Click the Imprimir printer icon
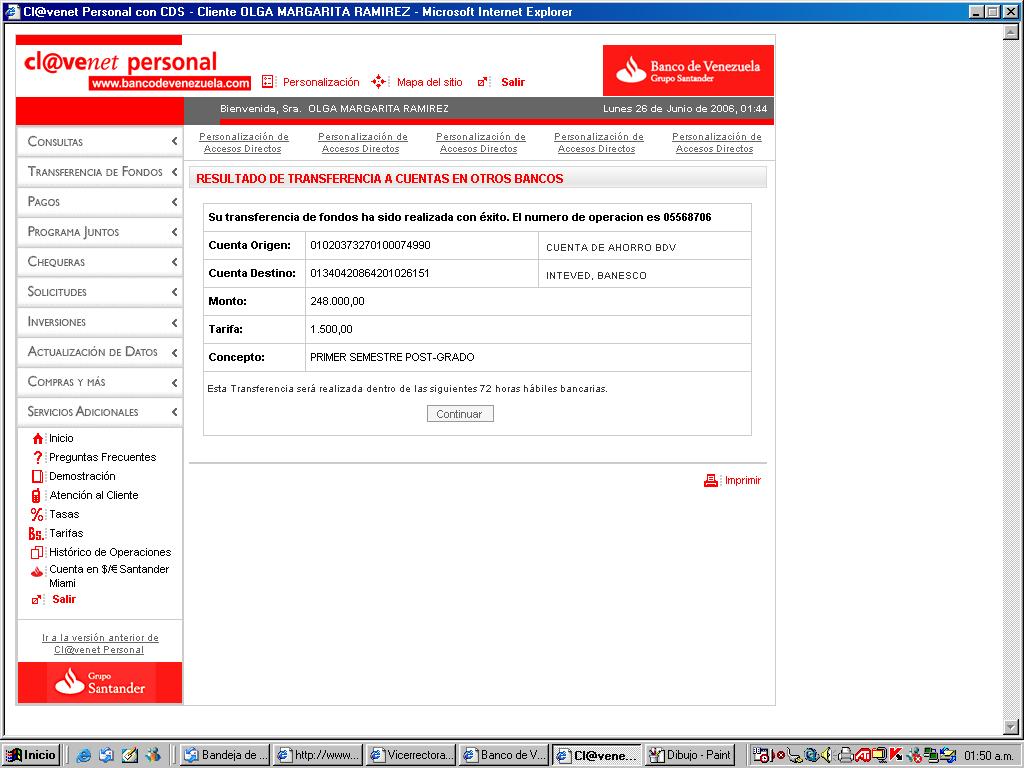This screenshot has height=768, width=1024. pyautogui.click(x=711, y=481)
